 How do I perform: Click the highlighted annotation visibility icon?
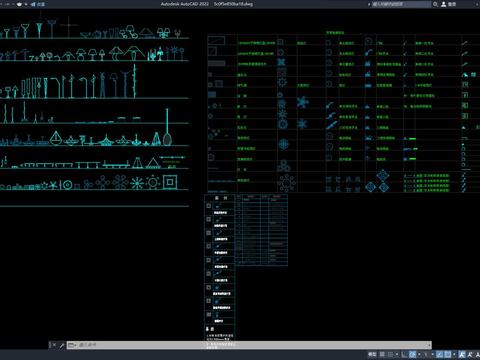tap(462, 354)
